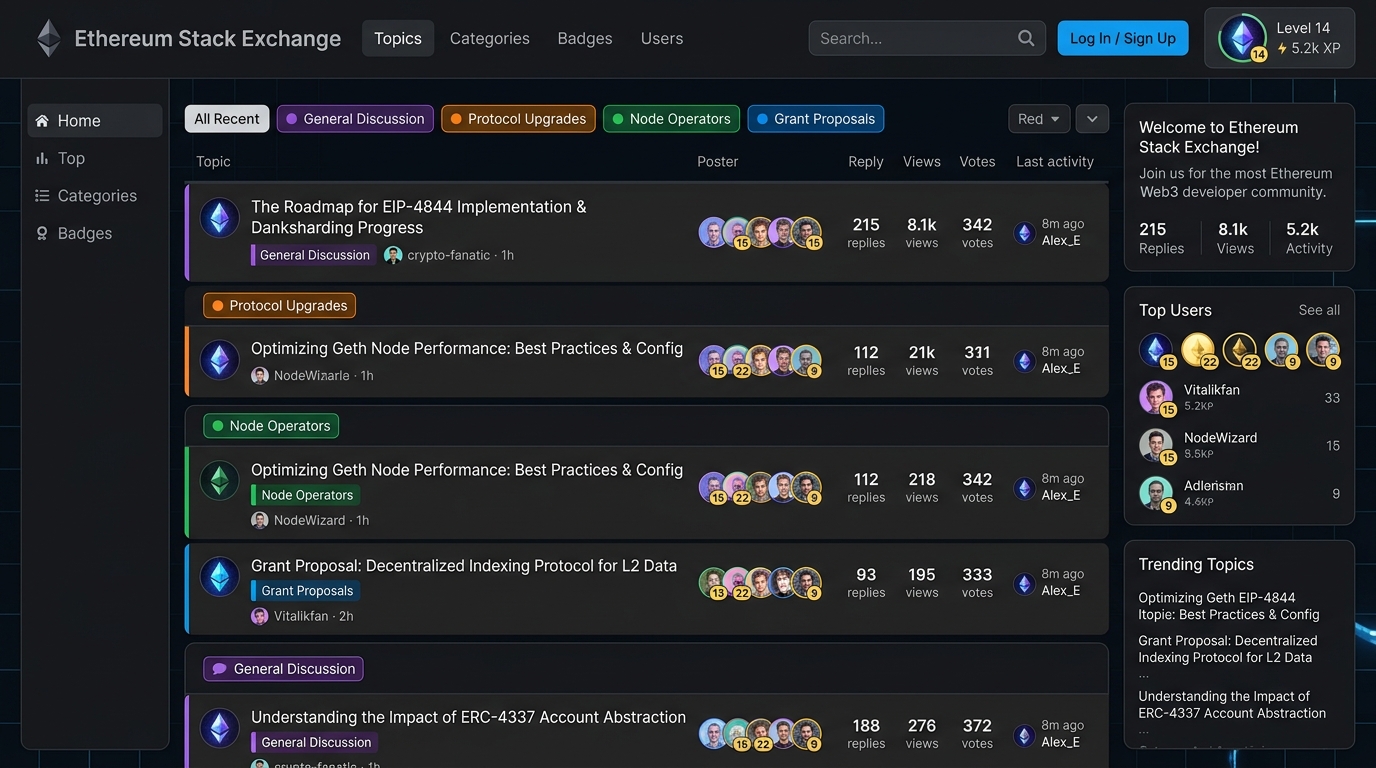The height and width of the screenshot is (768, 1376).
Task: Click the Log In / Sign Up button
Action: (1123, 38)
